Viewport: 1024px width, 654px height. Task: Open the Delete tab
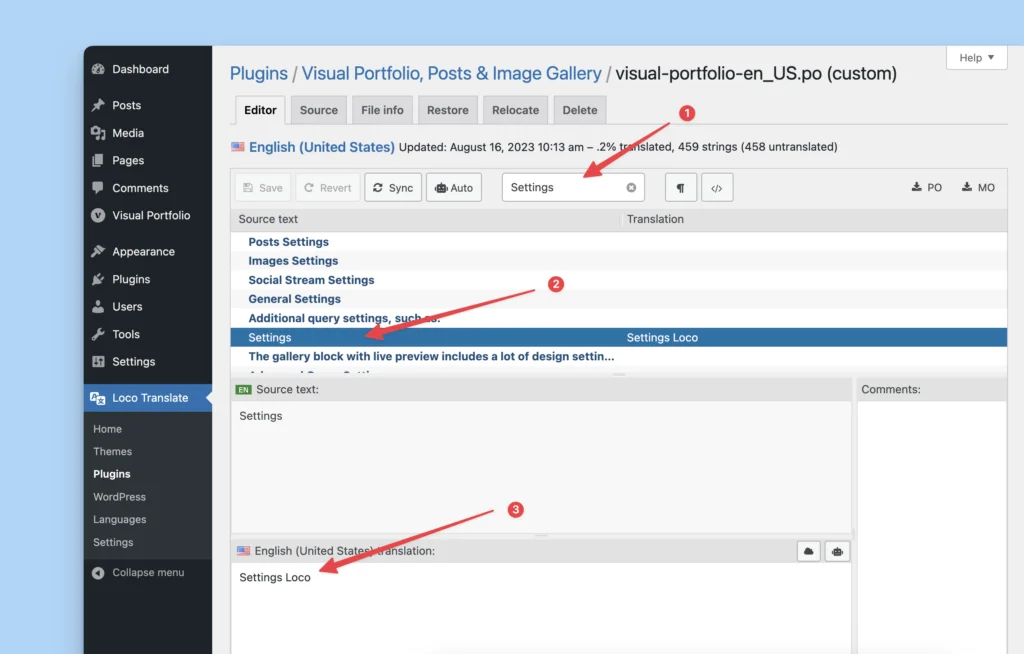pyautogui.click(x=580, y=110)
